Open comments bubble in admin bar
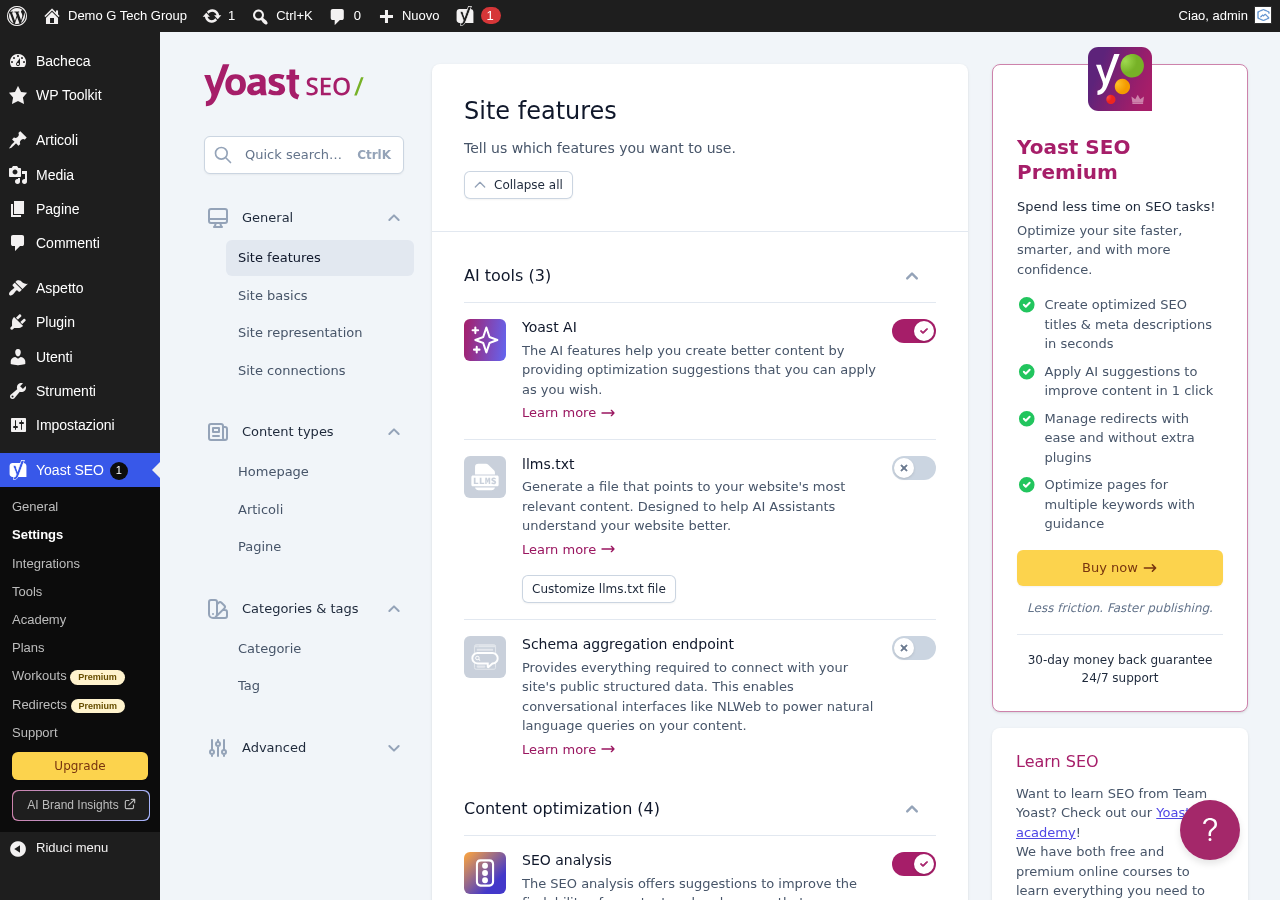Screen dimensions: 1280x900 (345, 15)
